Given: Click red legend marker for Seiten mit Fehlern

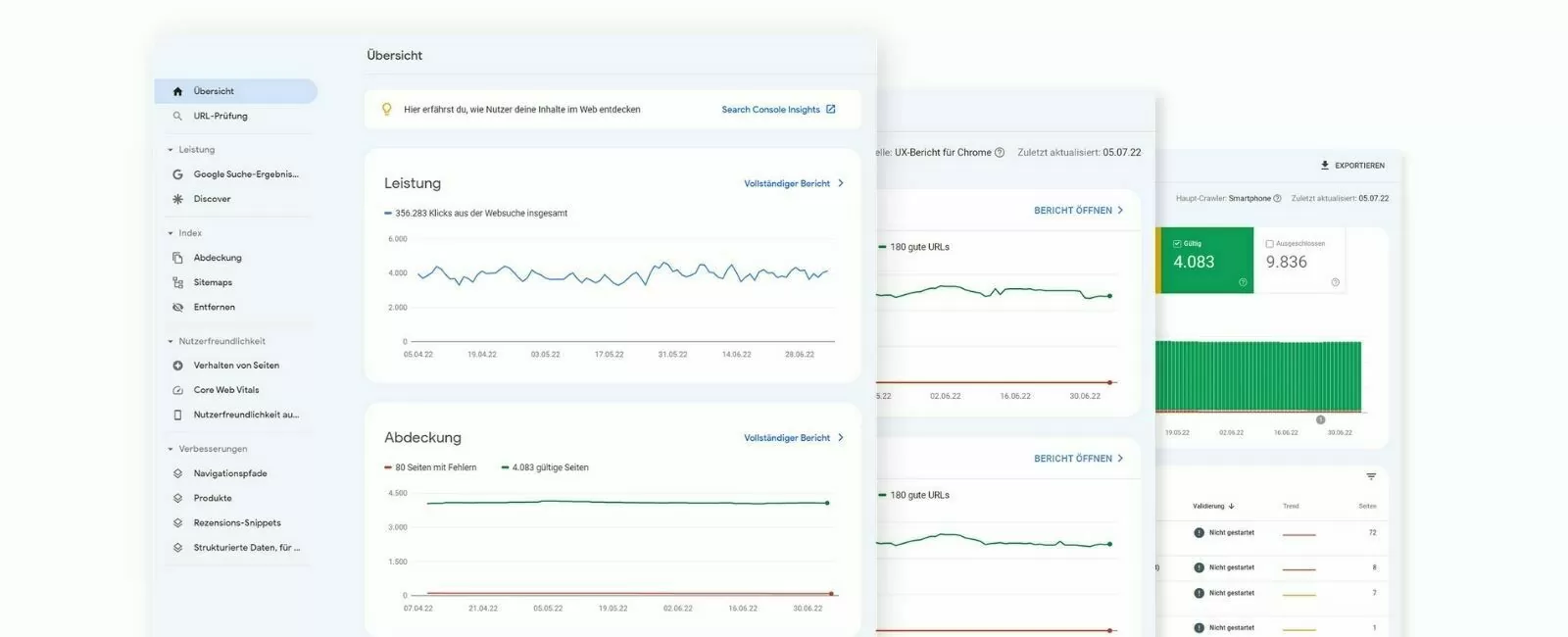Looking at the screenshot, I should 388,467.
